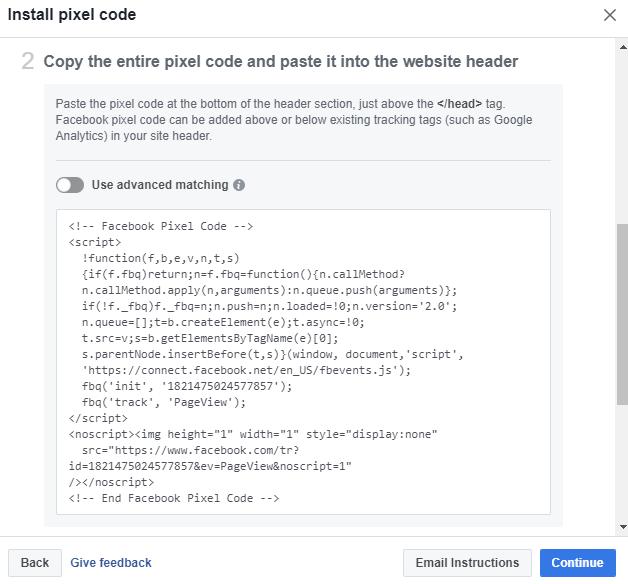This screenshot has height=584, width=628.
Task: Toggle the Use advanced matching switch
Action: tap(70, 185)
